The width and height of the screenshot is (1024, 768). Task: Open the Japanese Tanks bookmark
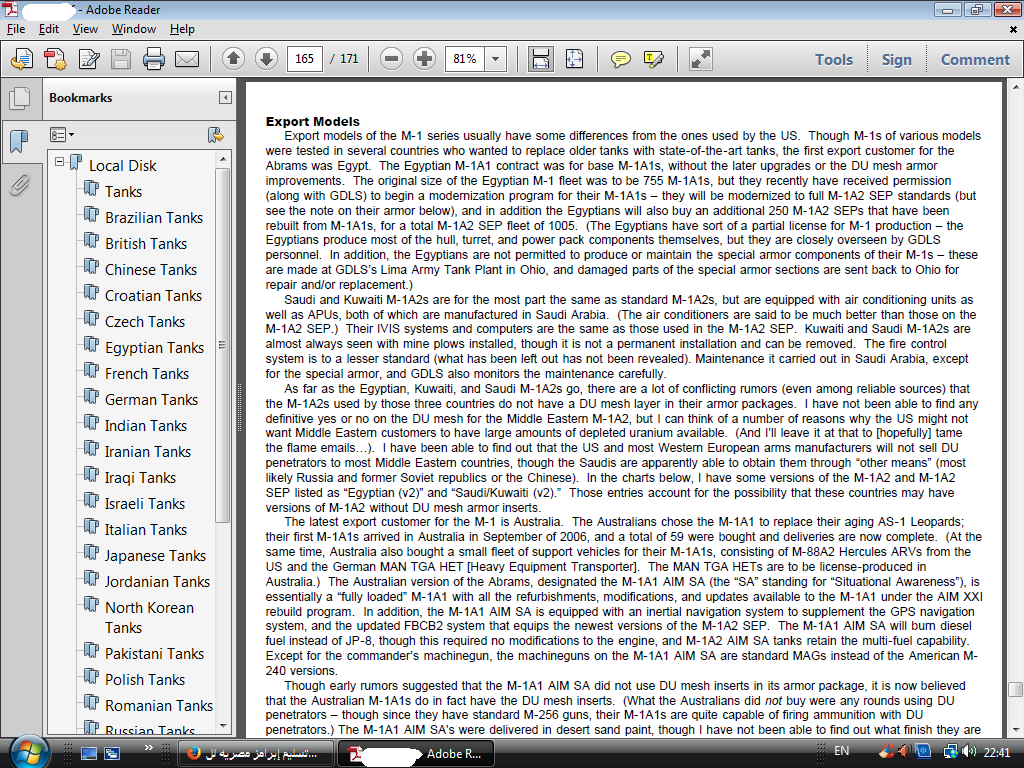click(155, 556)
